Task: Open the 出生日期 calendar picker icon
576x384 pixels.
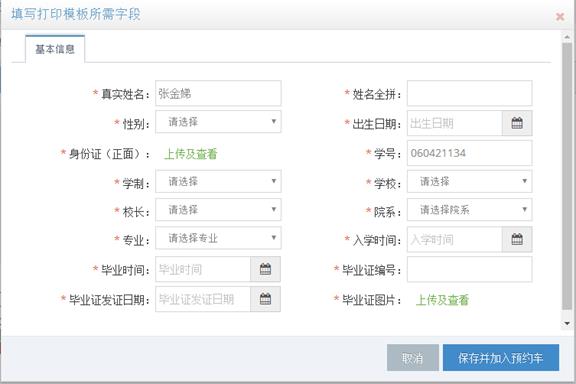Action: coord(517,123)
